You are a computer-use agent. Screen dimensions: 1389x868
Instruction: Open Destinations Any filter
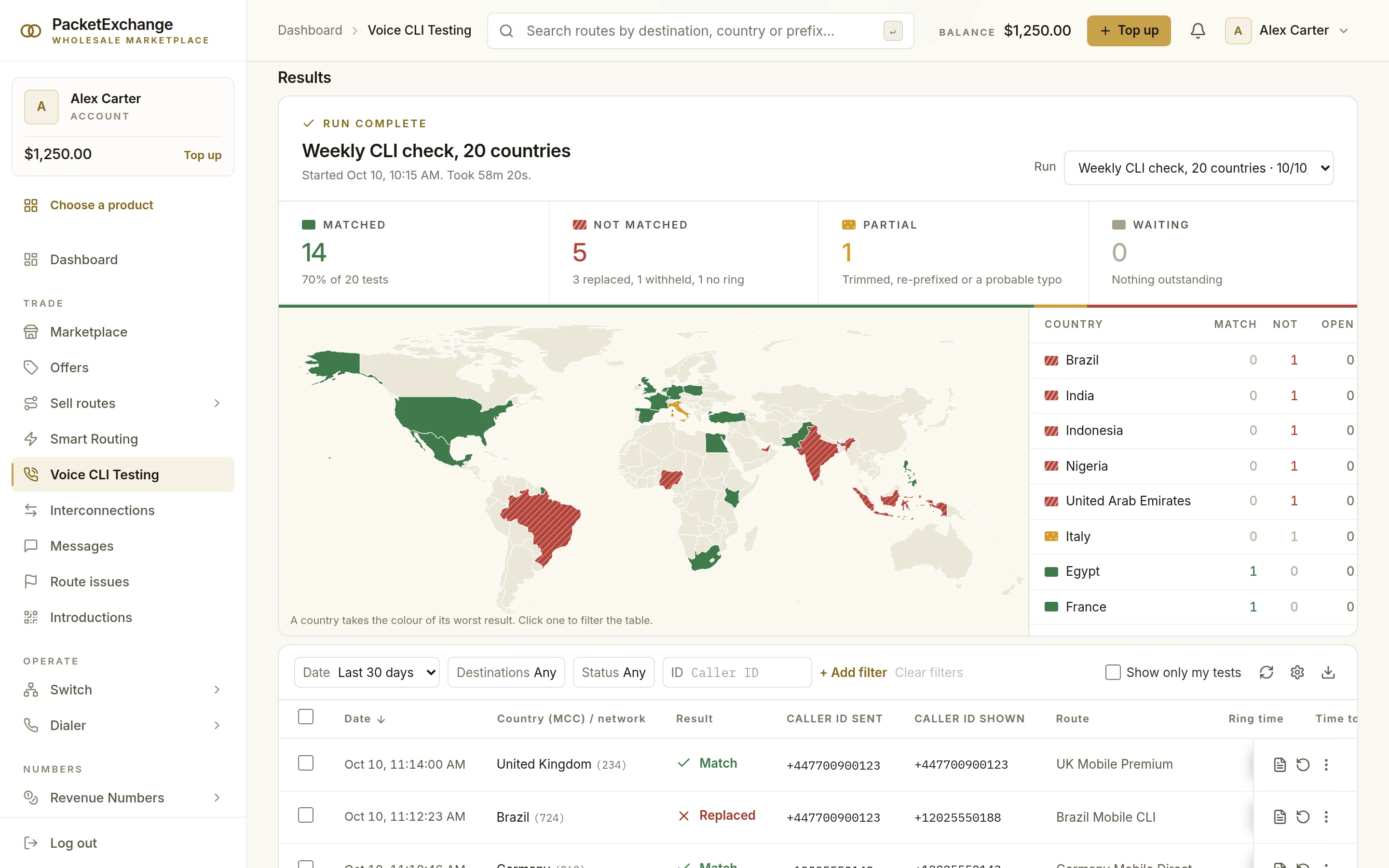point(506,672)
